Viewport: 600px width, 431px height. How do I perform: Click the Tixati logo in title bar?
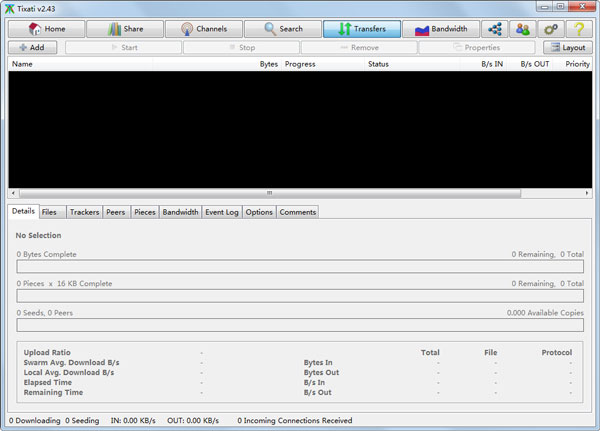pyautogui.click(x=10, y=8)
